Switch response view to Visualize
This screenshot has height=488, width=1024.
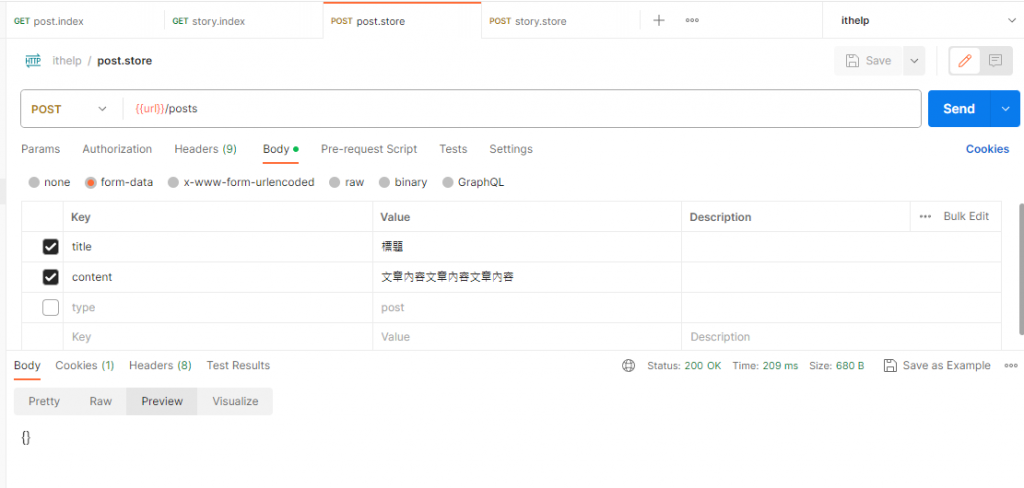(x=235, y=401)
